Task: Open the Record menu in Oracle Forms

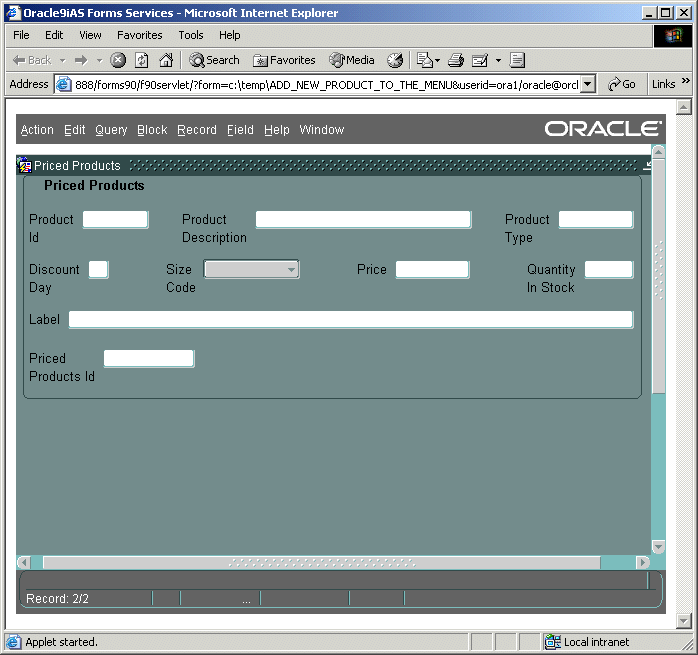Action: (x=197, y=130)
